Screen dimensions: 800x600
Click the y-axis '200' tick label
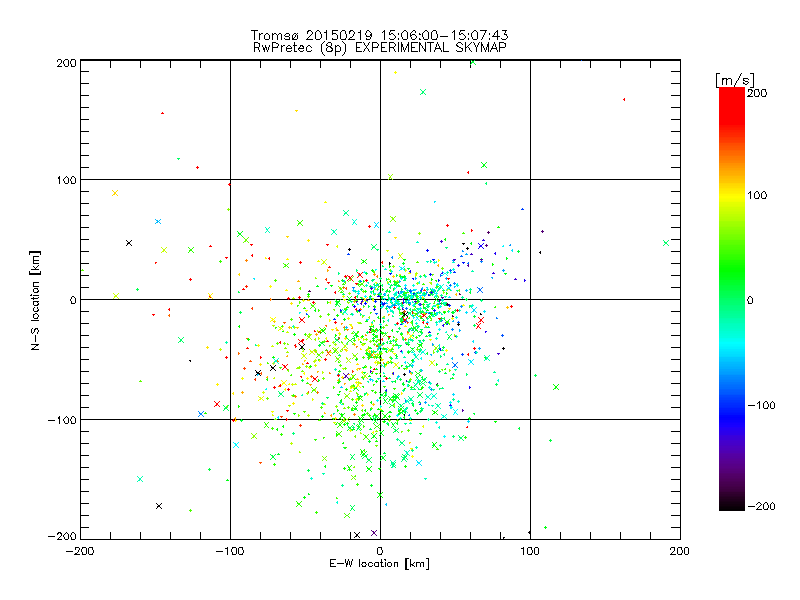[66, 63]
